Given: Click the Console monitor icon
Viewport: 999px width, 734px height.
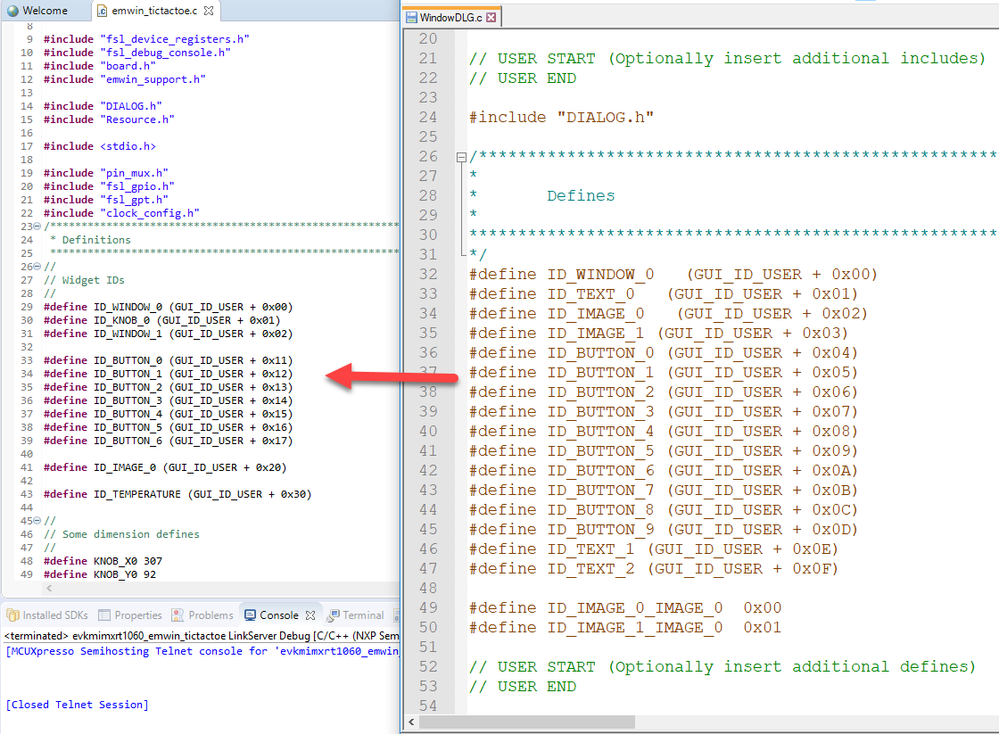Looking at the screenshot, I should (x=250, y=615).
